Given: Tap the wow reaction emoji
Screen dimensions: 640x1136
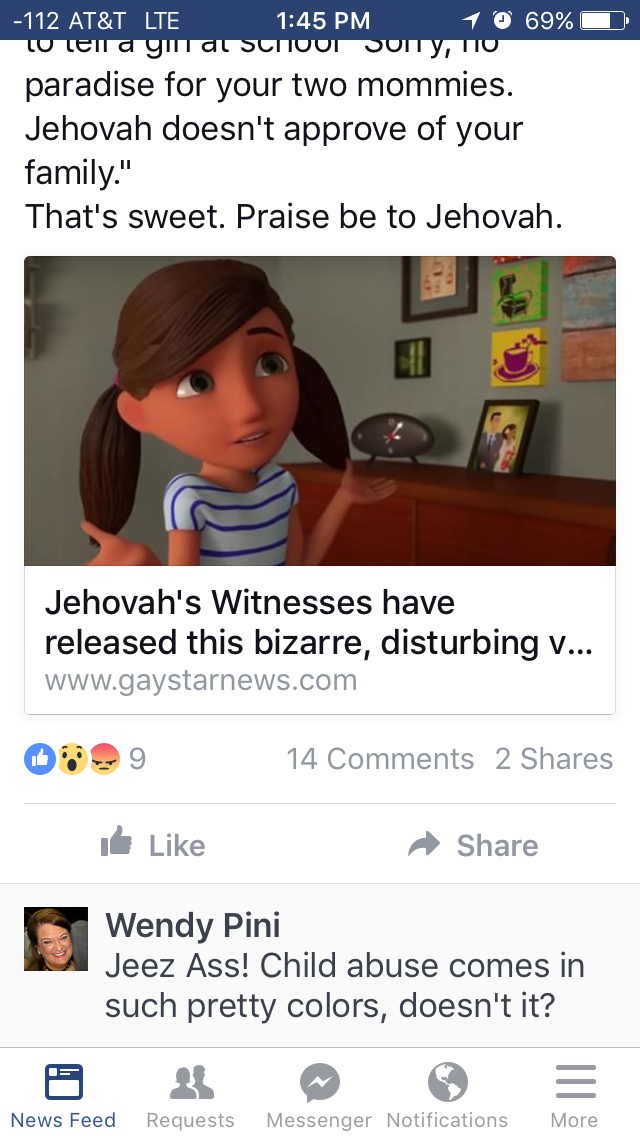Looking at the screenshot, I should (x=72, y=759).
